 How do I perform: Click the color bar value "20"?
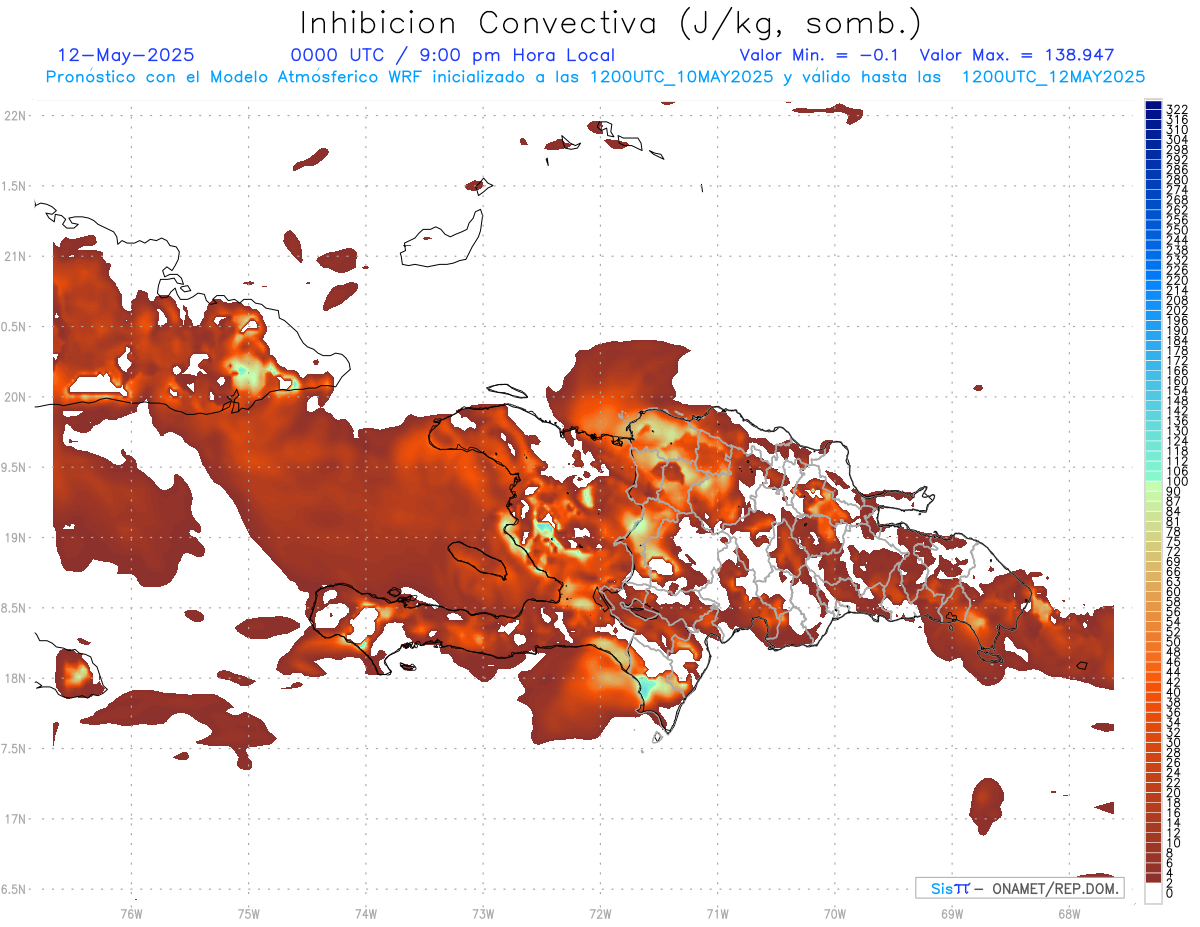[1174, 792]
